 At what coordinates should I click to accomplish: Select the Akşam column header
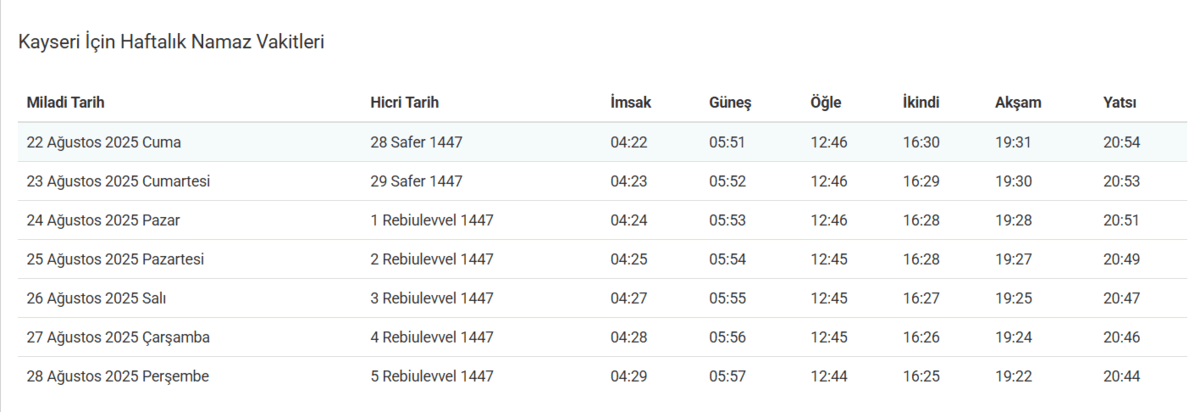point(1018,103)
